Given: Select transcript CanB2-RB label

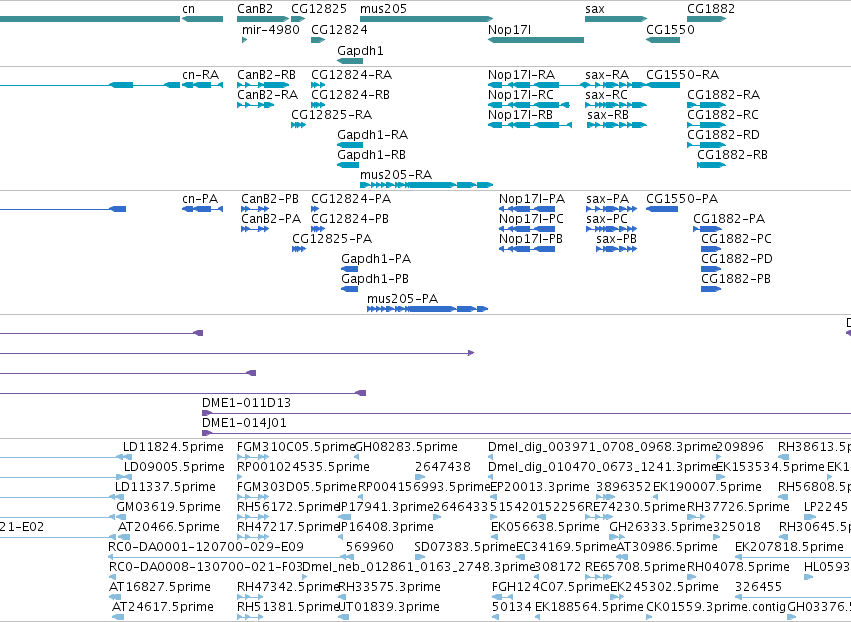Looking at the screenshot, I should click(x=266, y=75).
